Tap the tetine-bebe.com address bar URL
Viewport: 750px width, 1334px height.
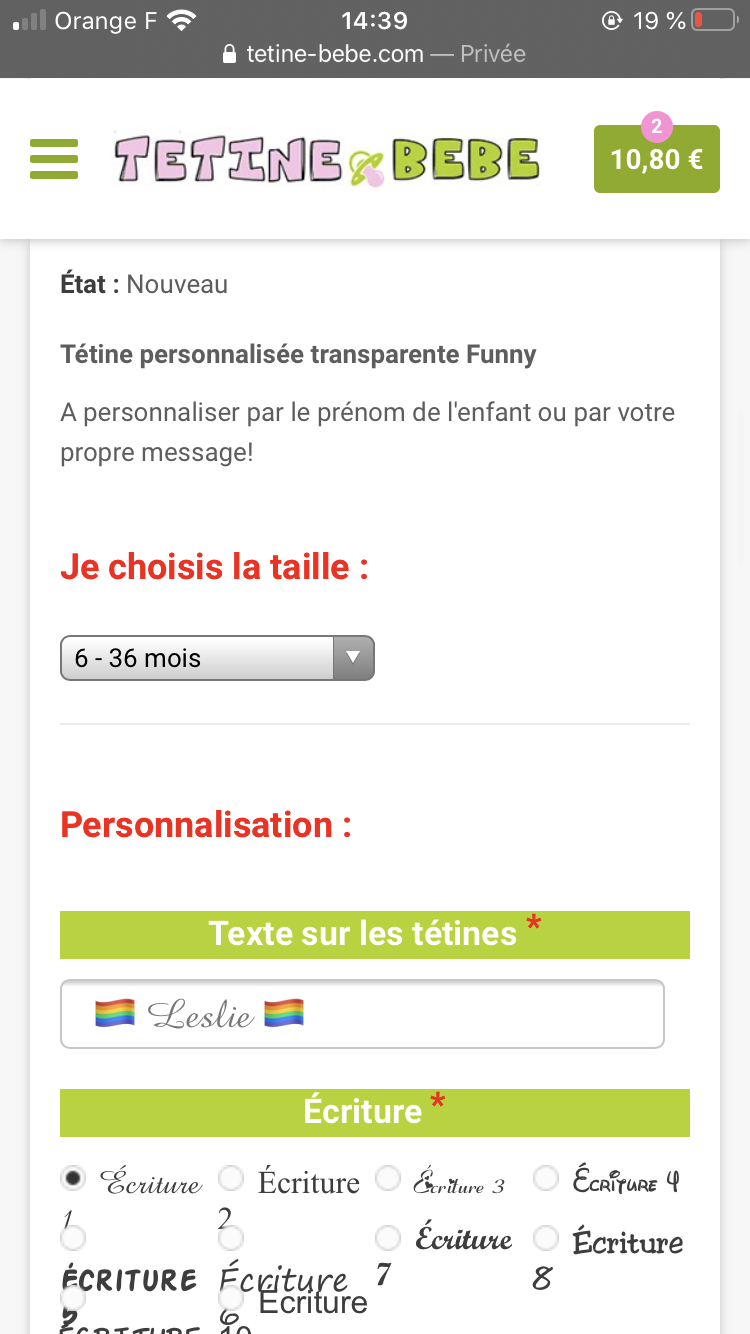coord(335,54)
